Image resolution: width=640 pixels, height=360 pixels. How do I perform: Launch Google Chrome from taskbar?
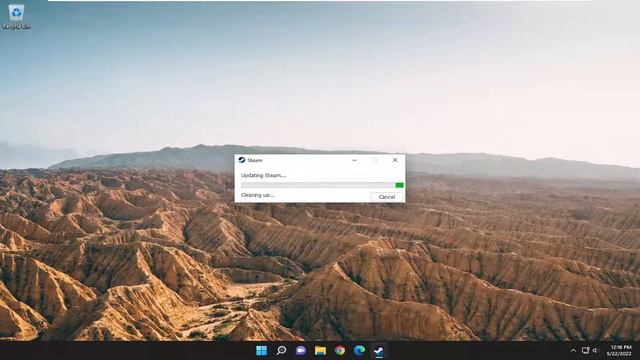point(340,351)
